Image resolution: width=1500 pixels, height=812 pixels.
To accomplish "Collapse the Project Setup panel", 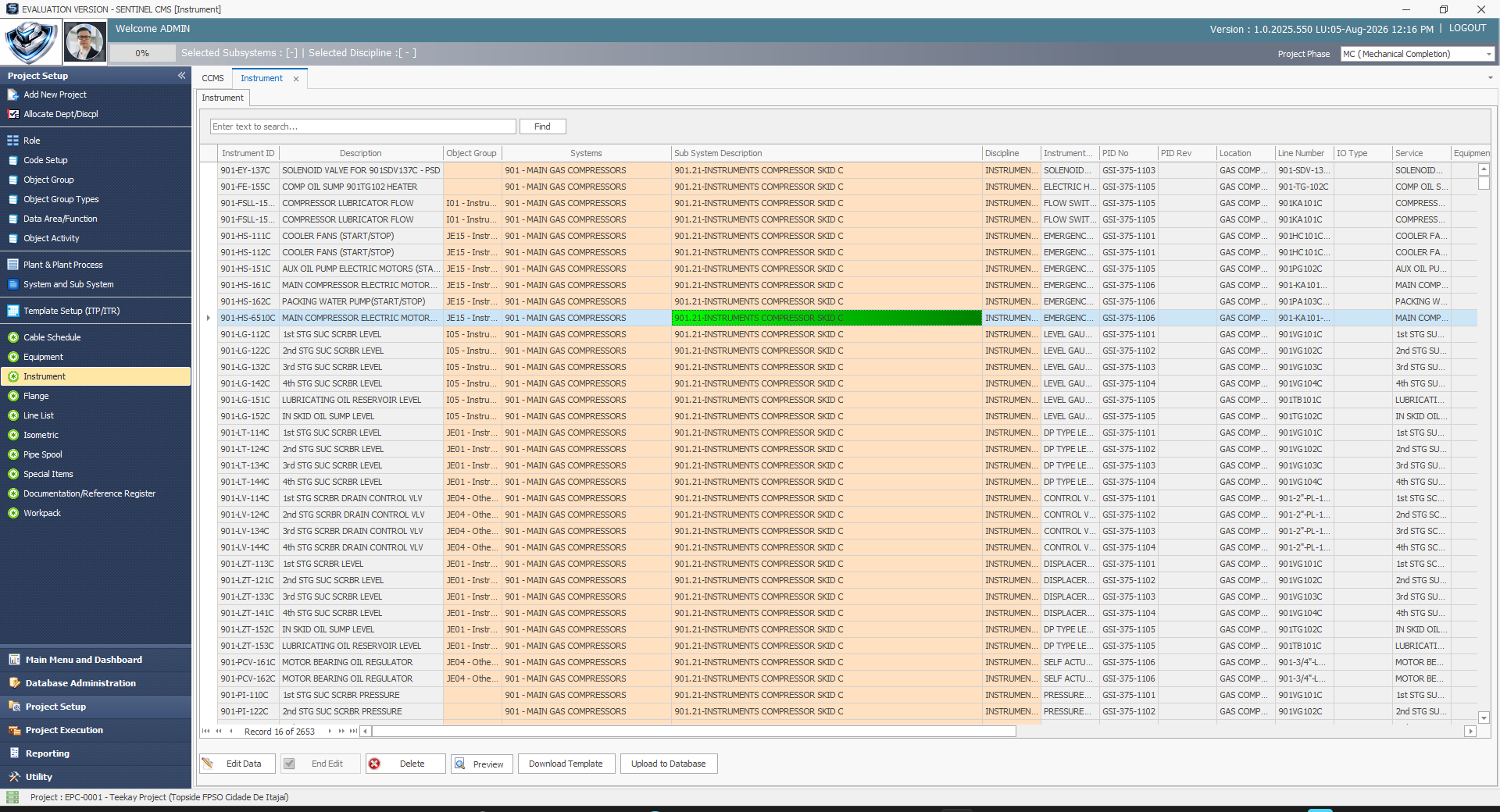I will tap(181, 76).
